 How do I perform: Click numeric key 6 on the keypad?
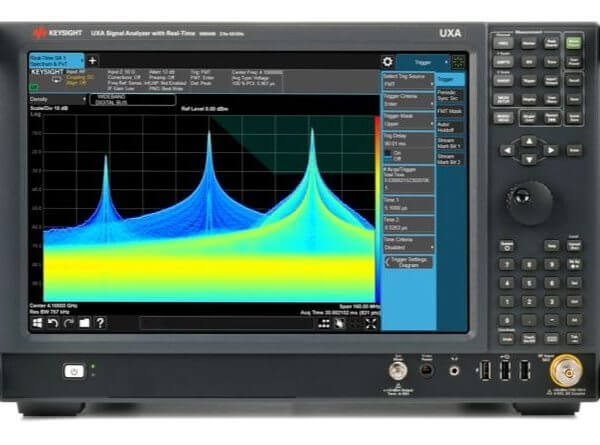pos(551,284)
